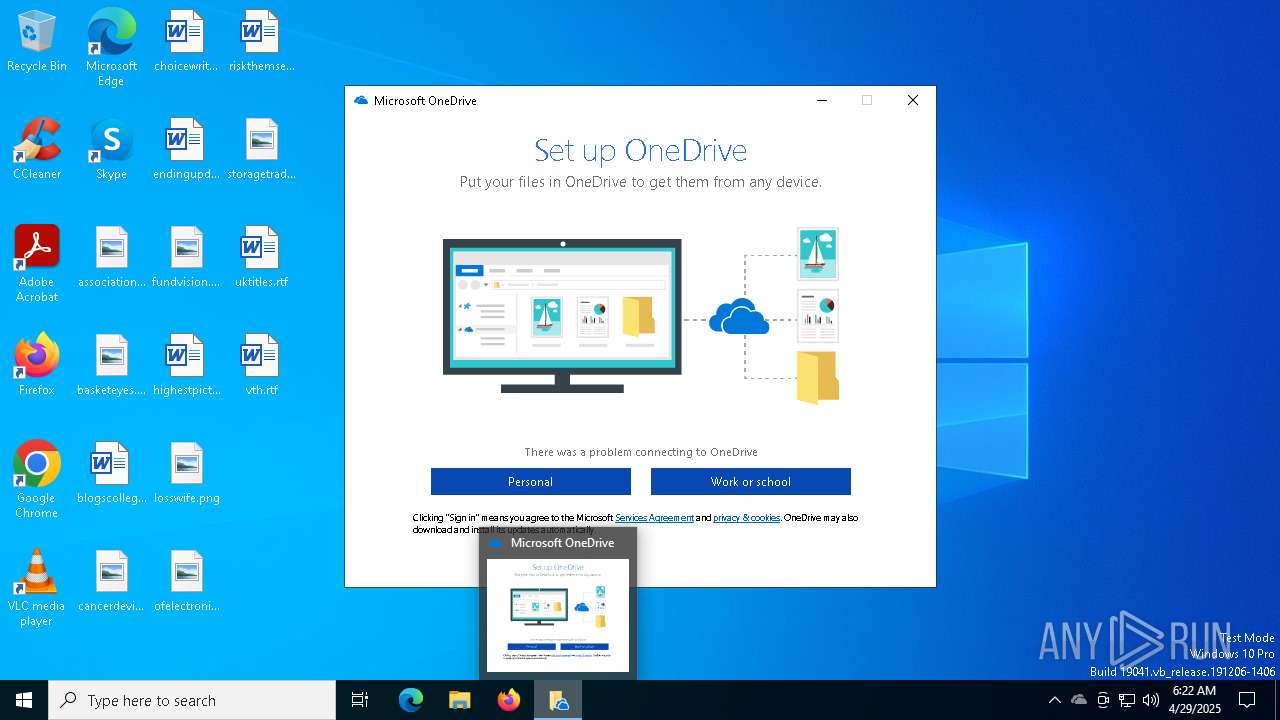The width and height of the screenshot is (1280, 720).
Task: Select the fundvision... image file
Action: click(186, 258)
